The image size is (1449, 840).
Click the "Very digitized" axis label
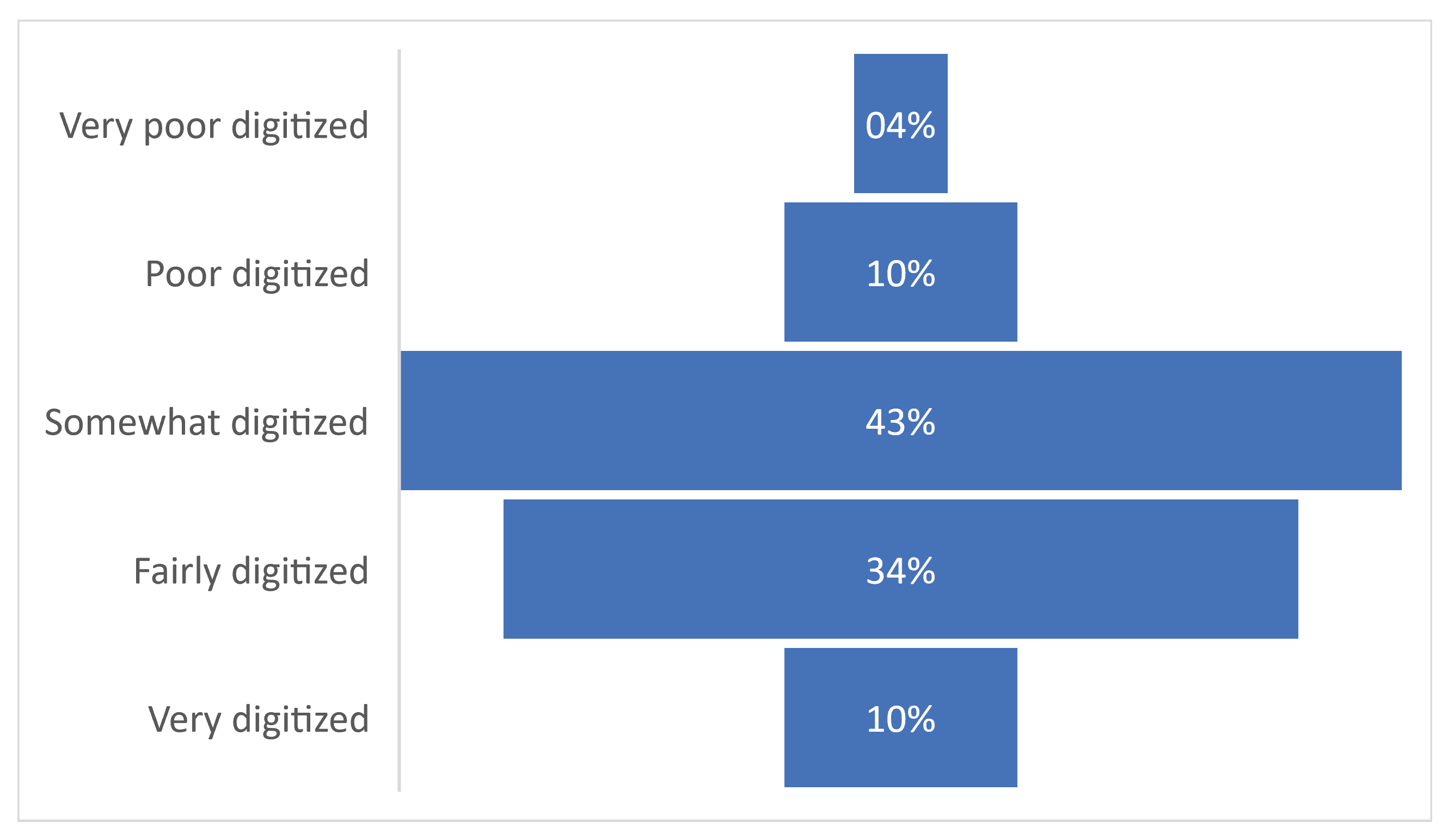[x=258, y=719]
